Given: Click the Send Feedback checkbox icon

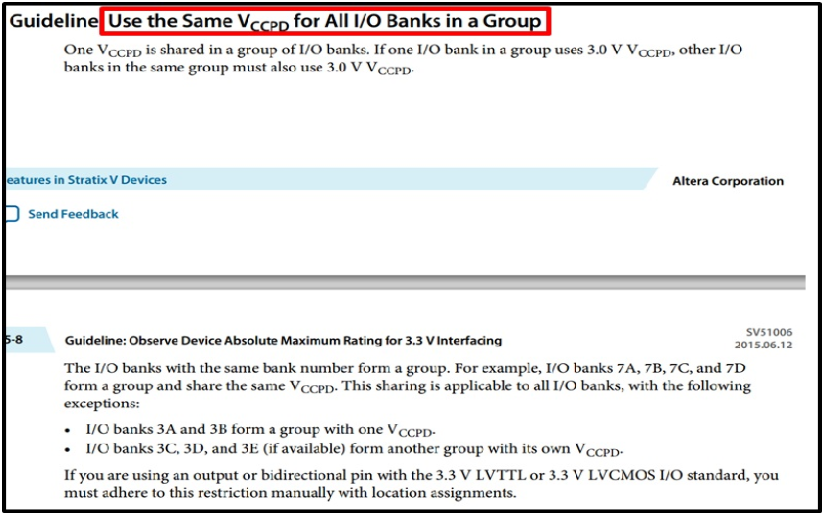Looking at the screenshot, I should click(x=11, y=214).
